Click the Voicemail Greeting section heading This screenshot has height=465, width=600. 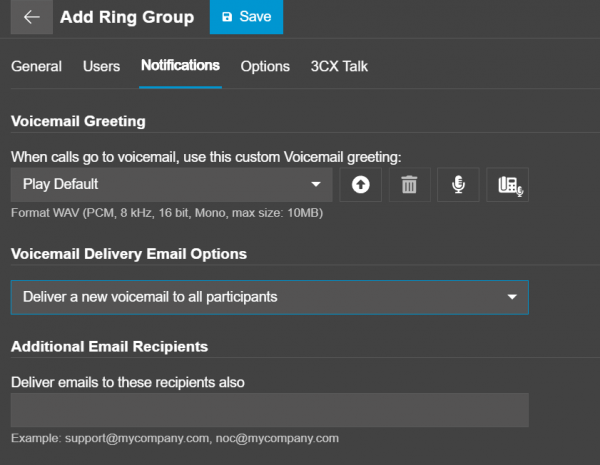[78, 121]
